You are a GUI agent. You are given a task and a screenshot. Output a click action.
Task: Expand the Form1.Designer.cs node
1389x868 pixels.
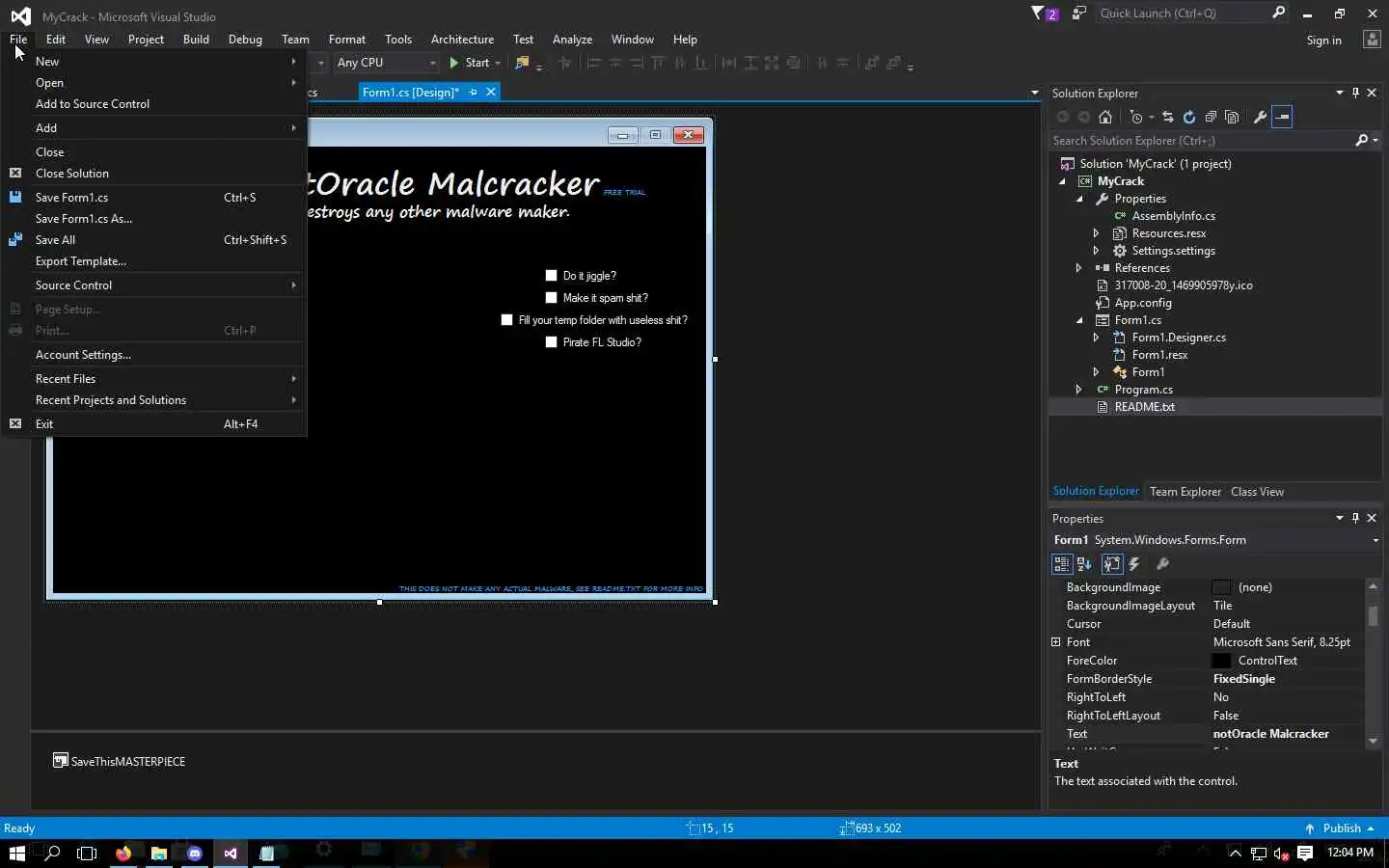[1096, 338]
